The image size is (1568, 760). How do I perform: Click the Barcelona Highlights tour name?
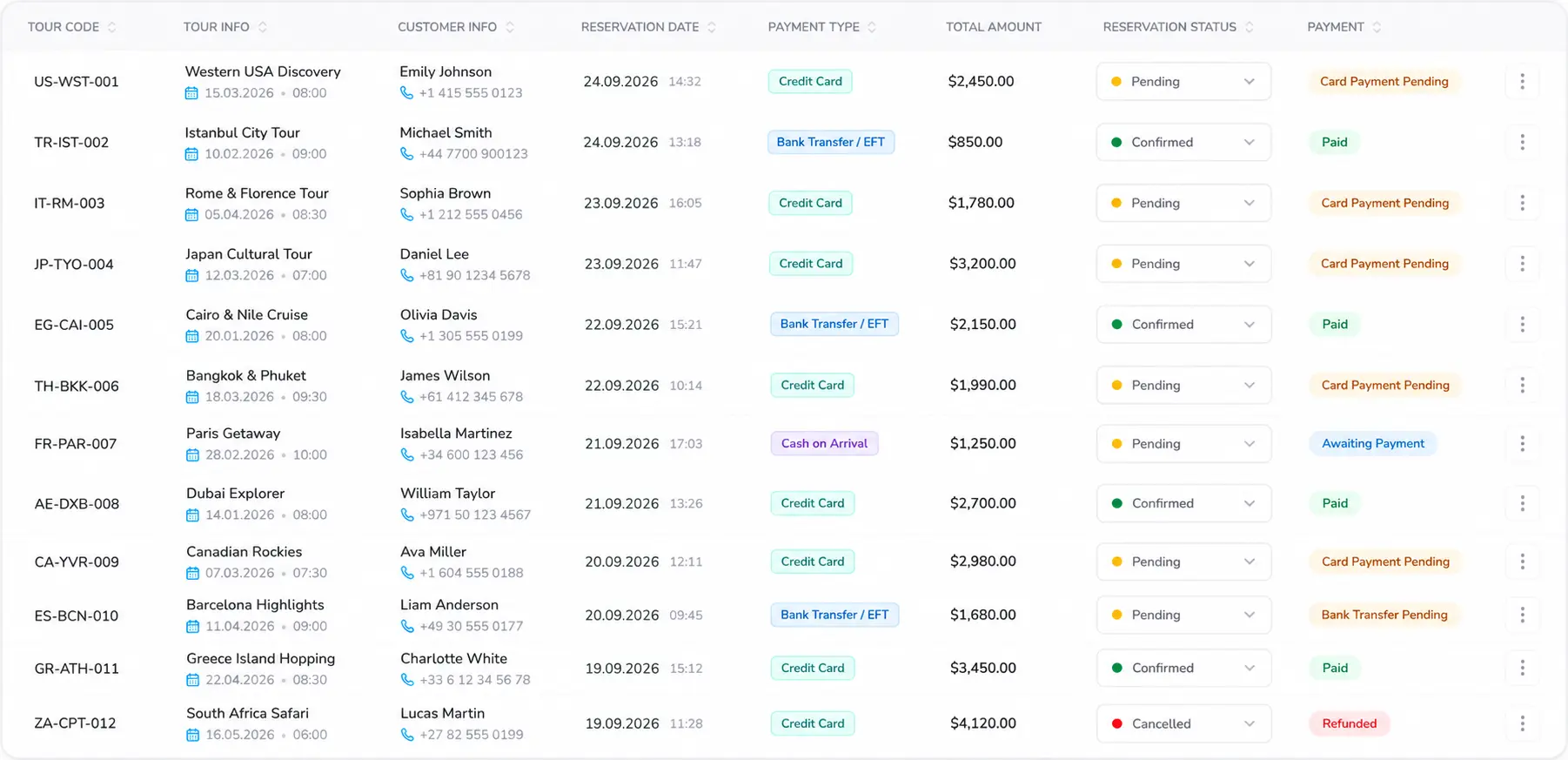[x=255, y=605]
